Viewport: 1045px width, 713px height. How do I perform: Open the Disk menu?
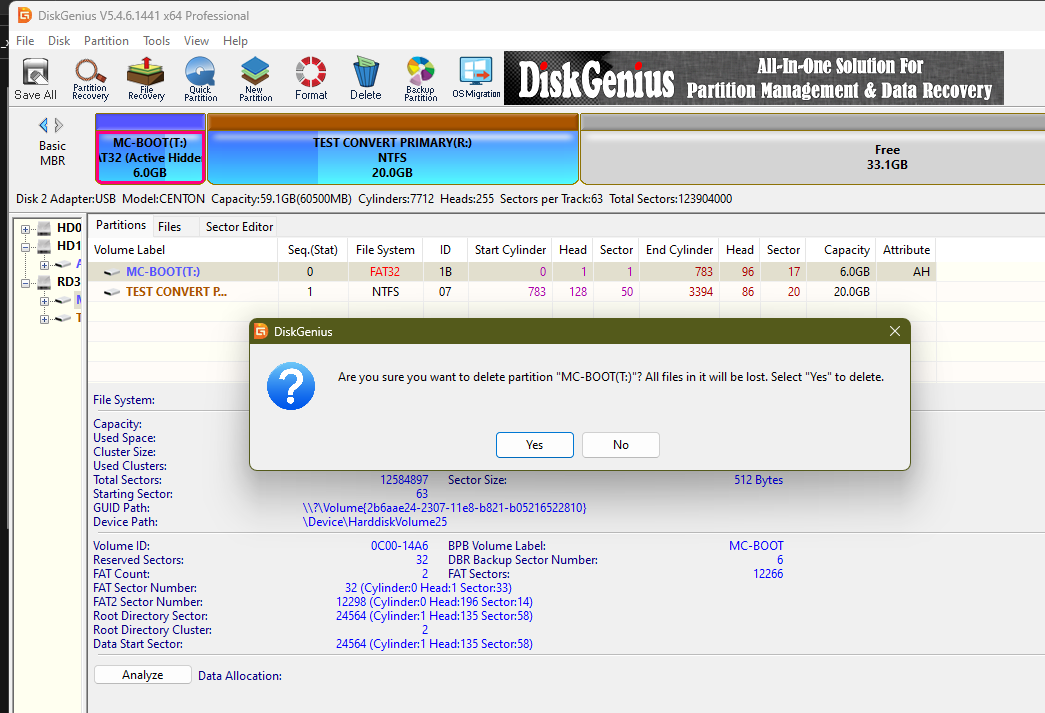pos(59,41)
